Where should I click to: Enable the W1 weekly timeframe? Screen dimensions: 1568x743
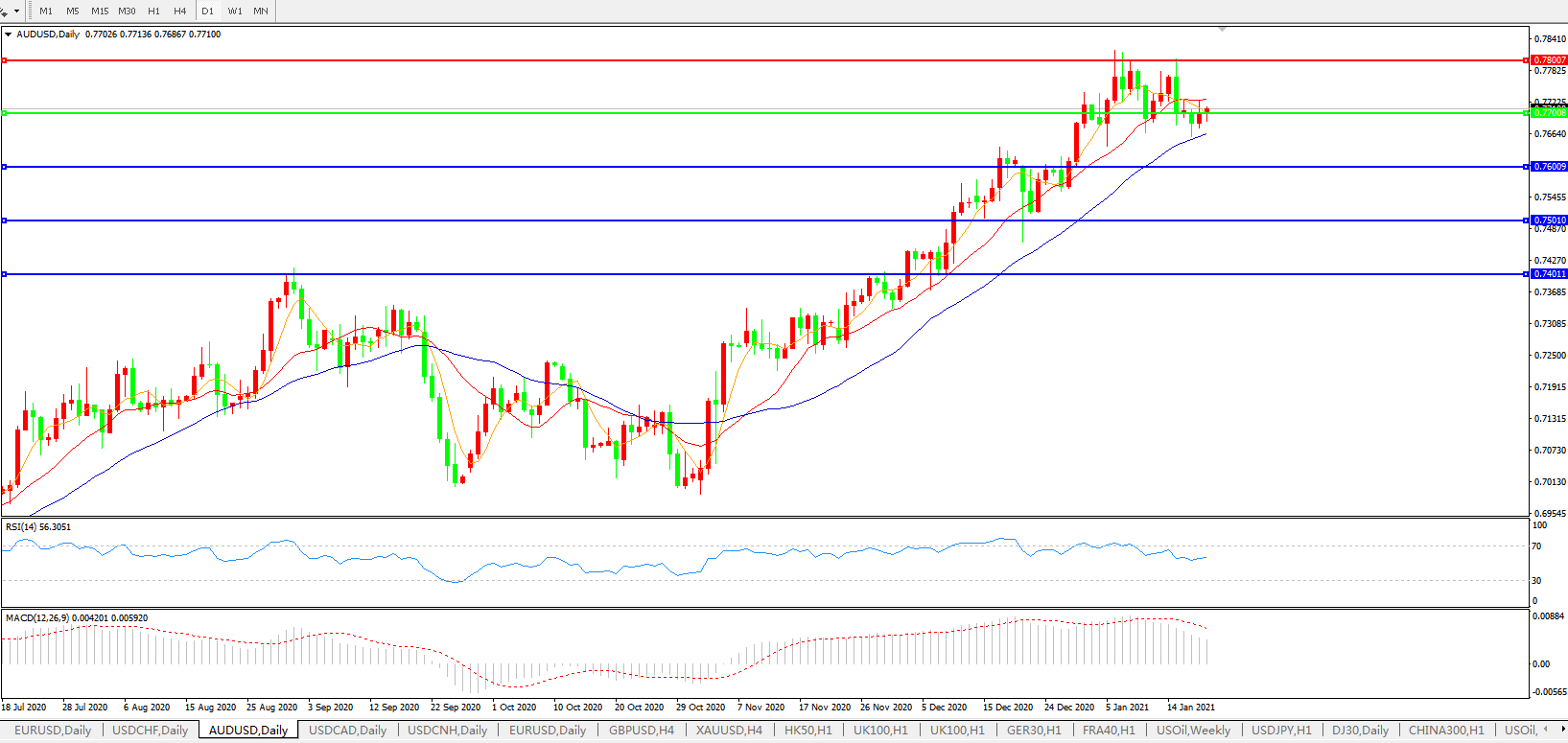click(x=235, y=11)
